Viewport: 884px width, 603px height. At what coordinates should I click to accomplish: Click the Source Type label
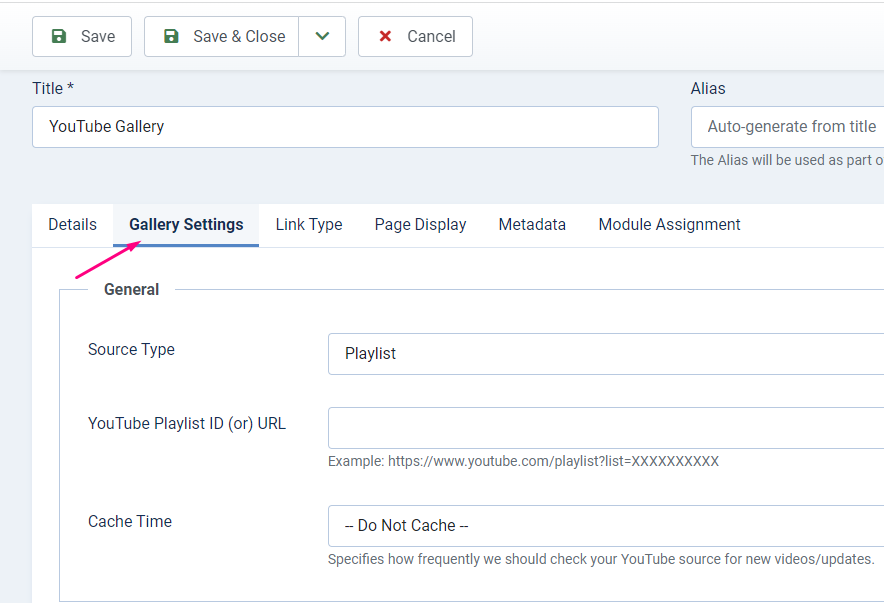(x=131, y=349)
